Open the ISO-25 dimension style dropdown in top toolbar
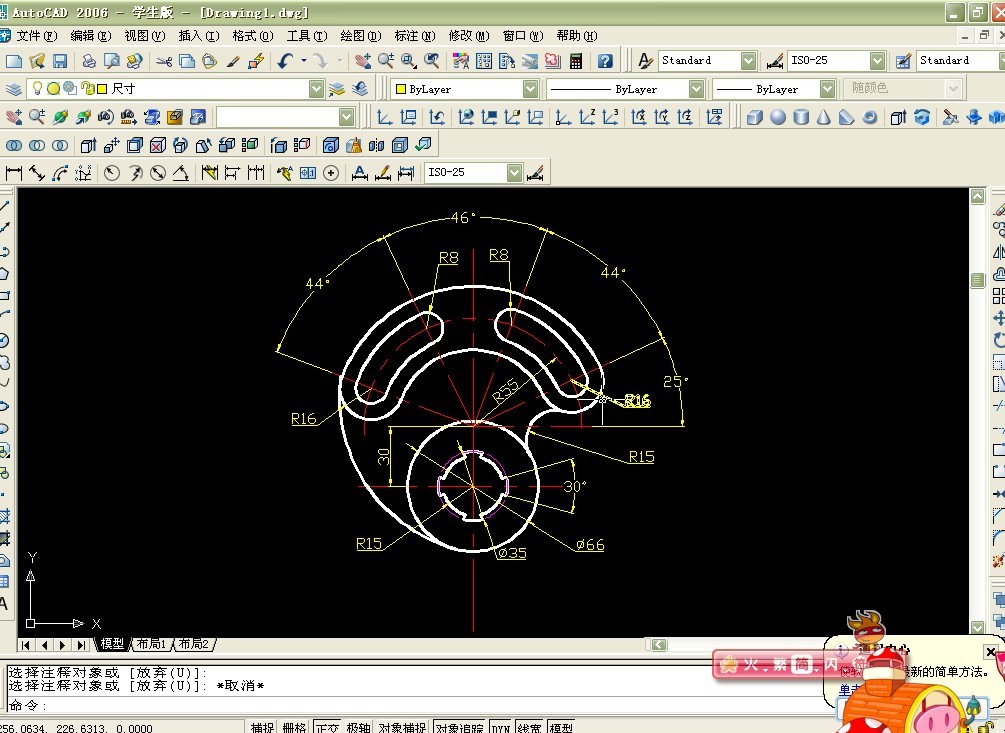The image size is (1005, 733). tap(877, 61)
